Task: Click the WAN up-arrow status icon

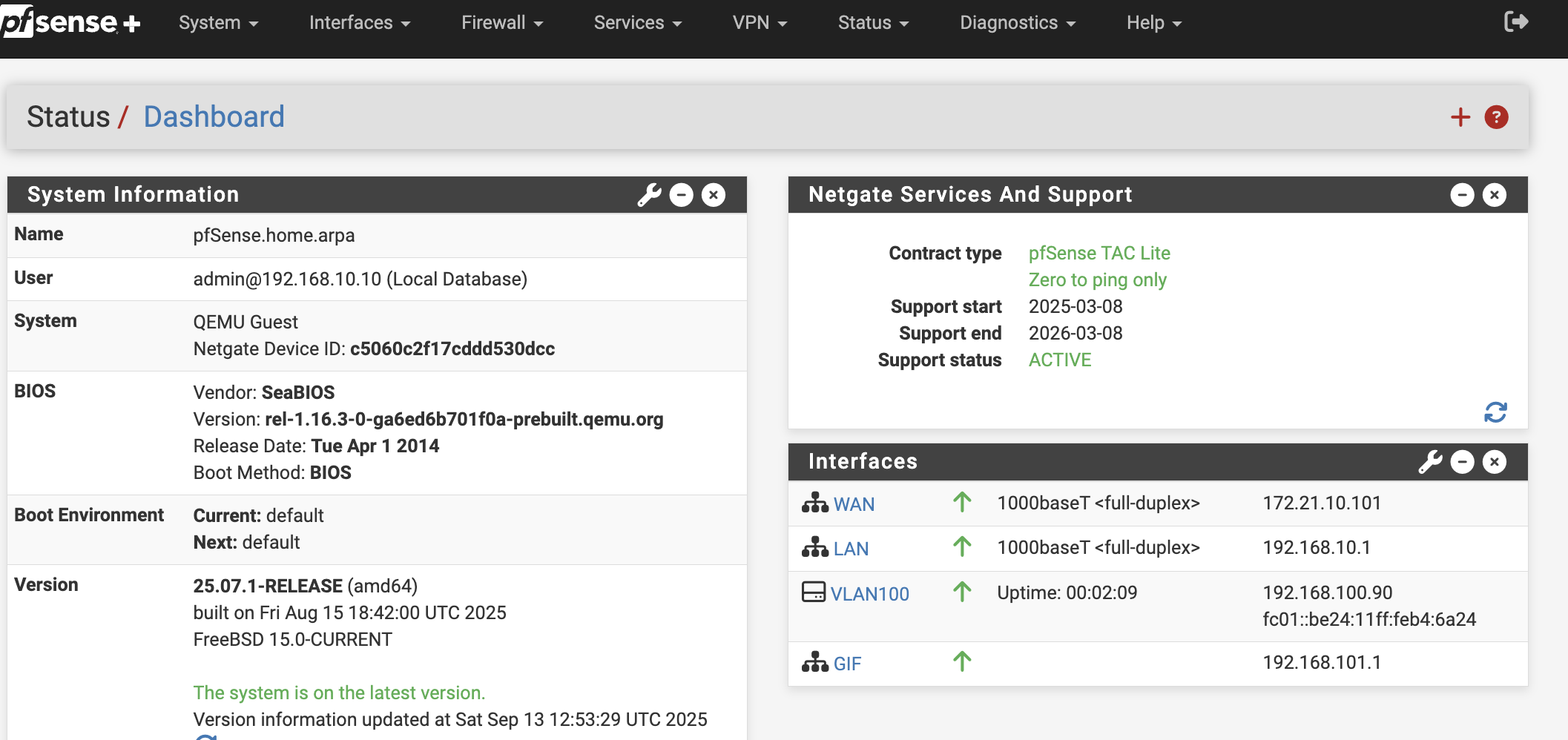Action: (962, 503)
